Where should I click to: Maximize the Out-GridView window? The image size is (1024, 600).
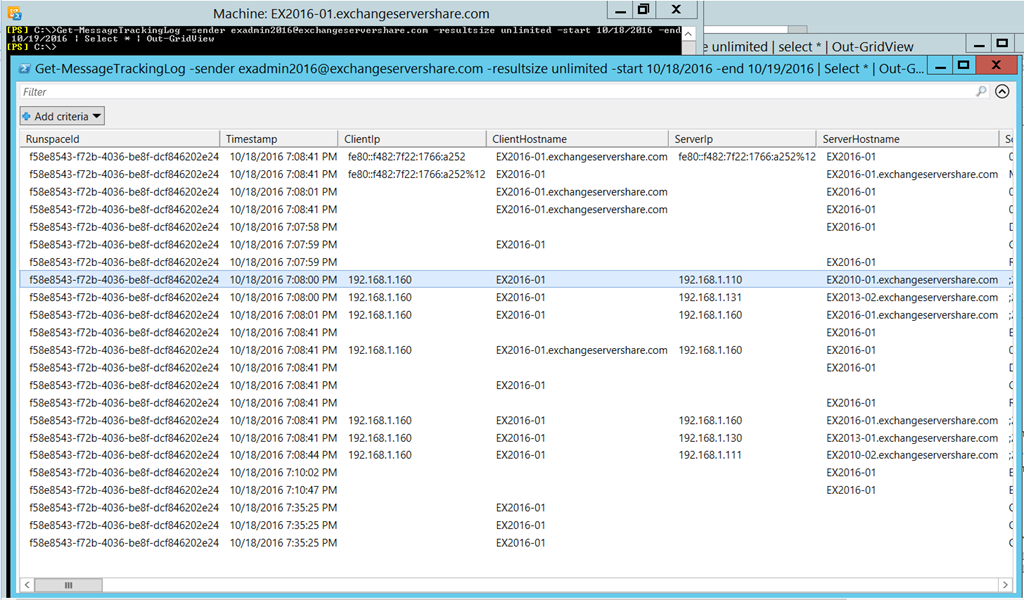[963, 66]
